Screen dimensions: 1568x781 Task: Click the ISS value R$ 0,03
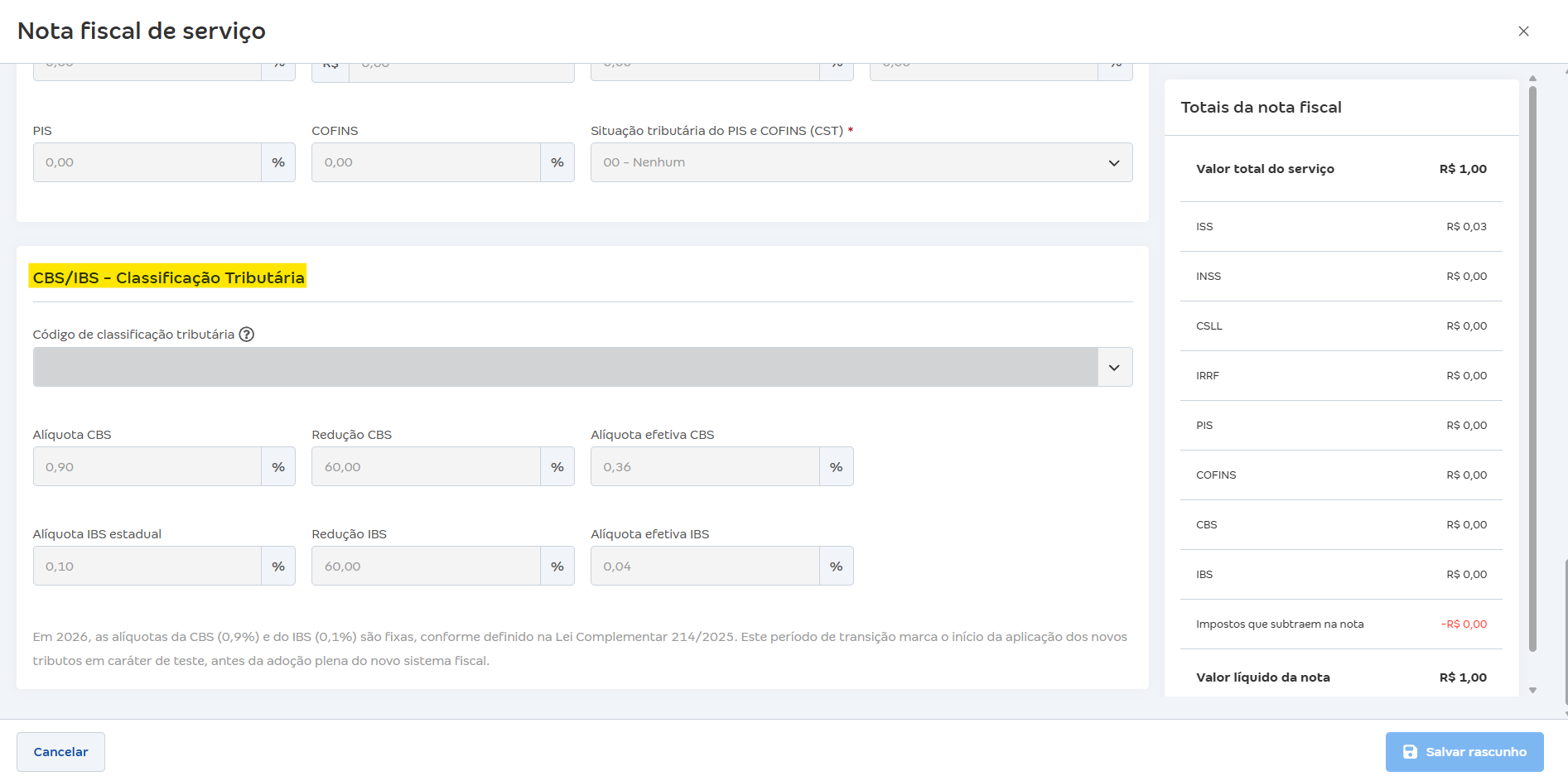1466,227
